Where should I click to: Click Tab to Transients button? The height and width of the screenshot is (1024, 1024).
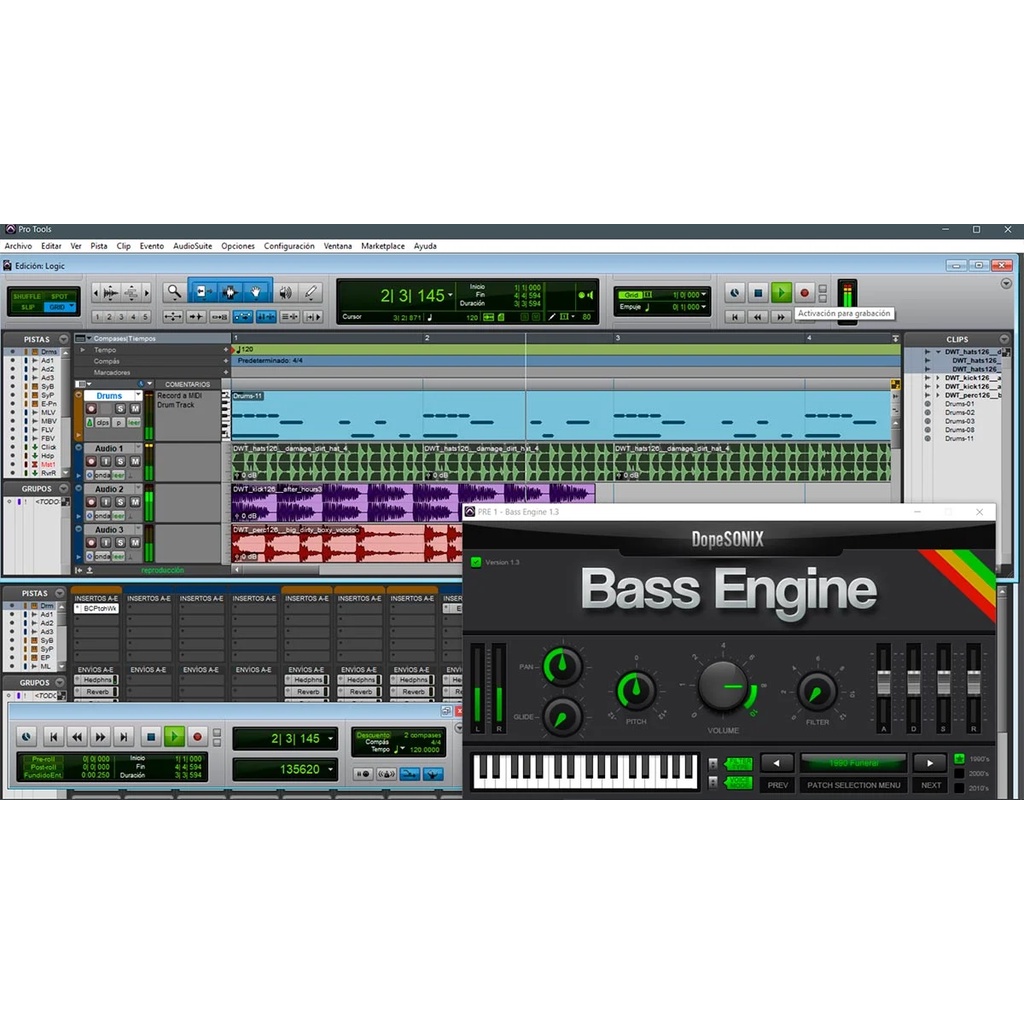pos(196,317)
